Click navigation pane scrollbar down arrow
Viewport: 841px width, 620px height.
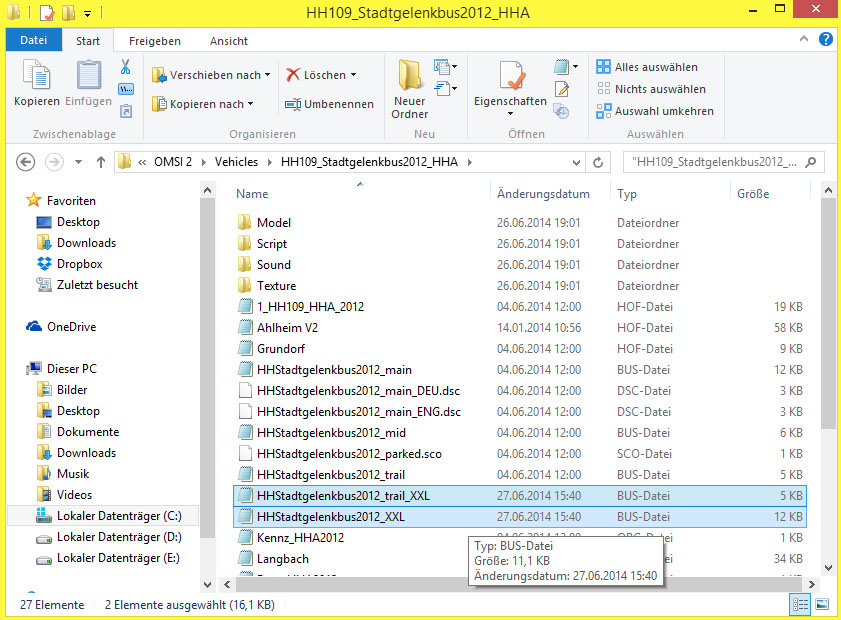coord(208,585)
